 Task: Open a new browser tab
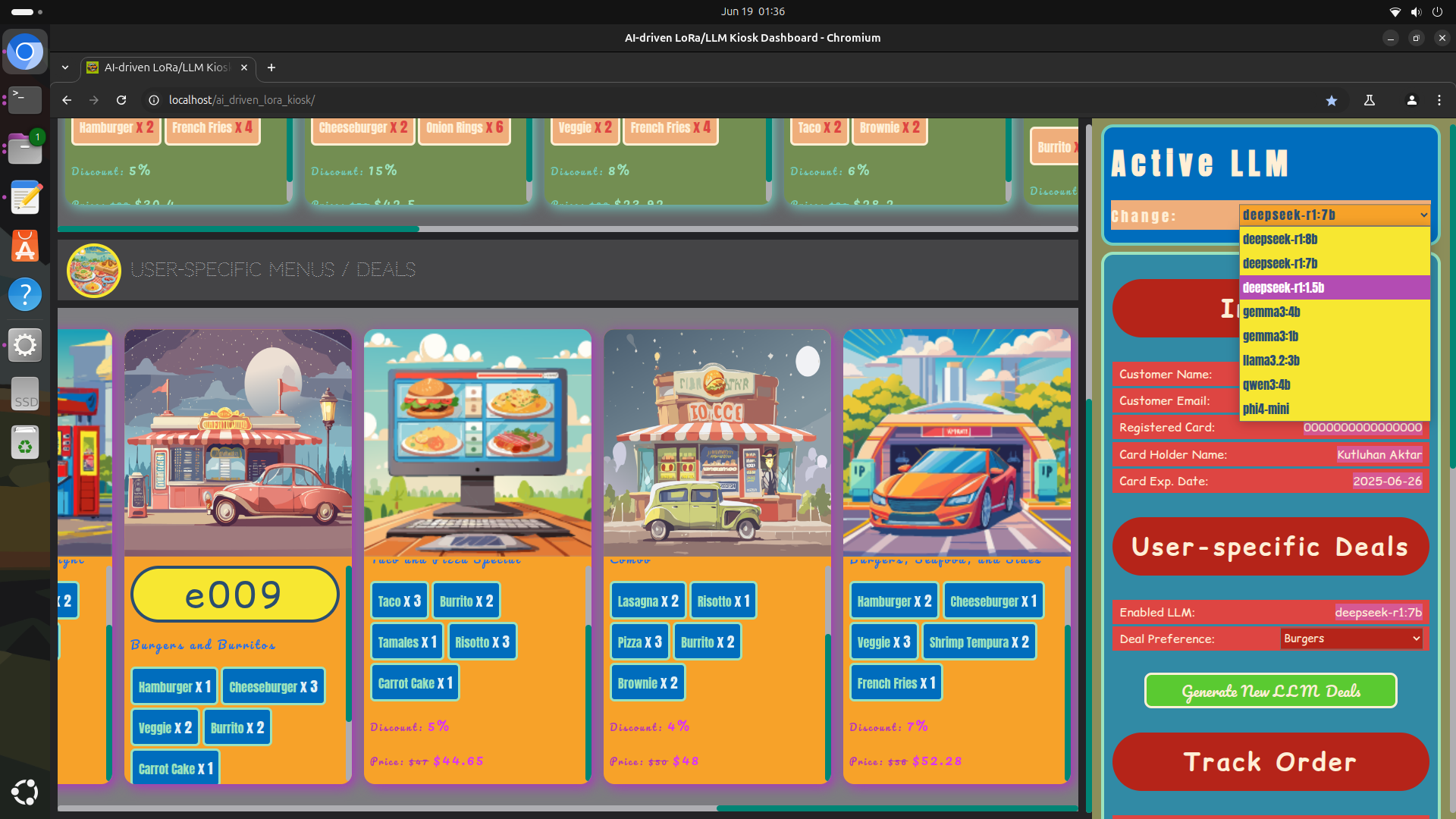click(271, 67)
